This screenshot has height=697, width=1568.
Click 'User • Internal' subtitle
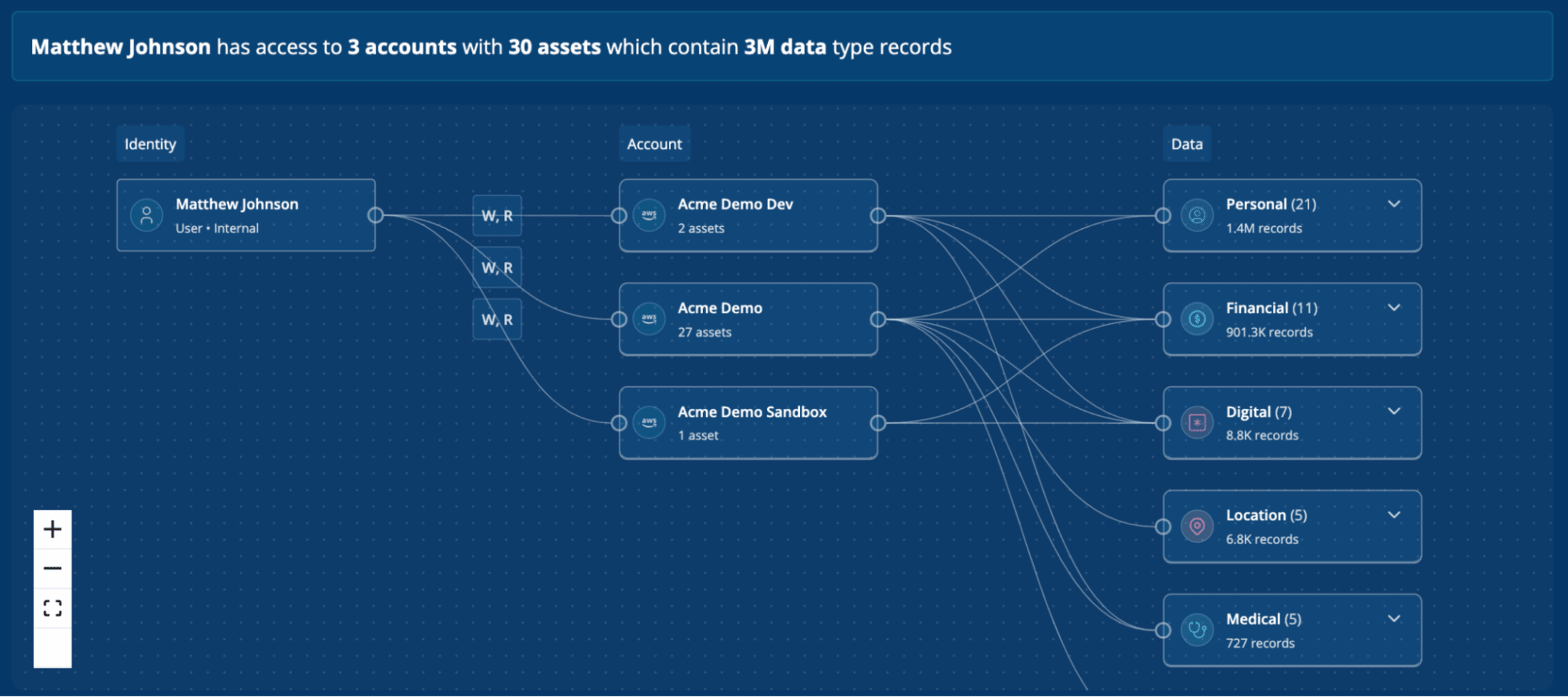217,228
